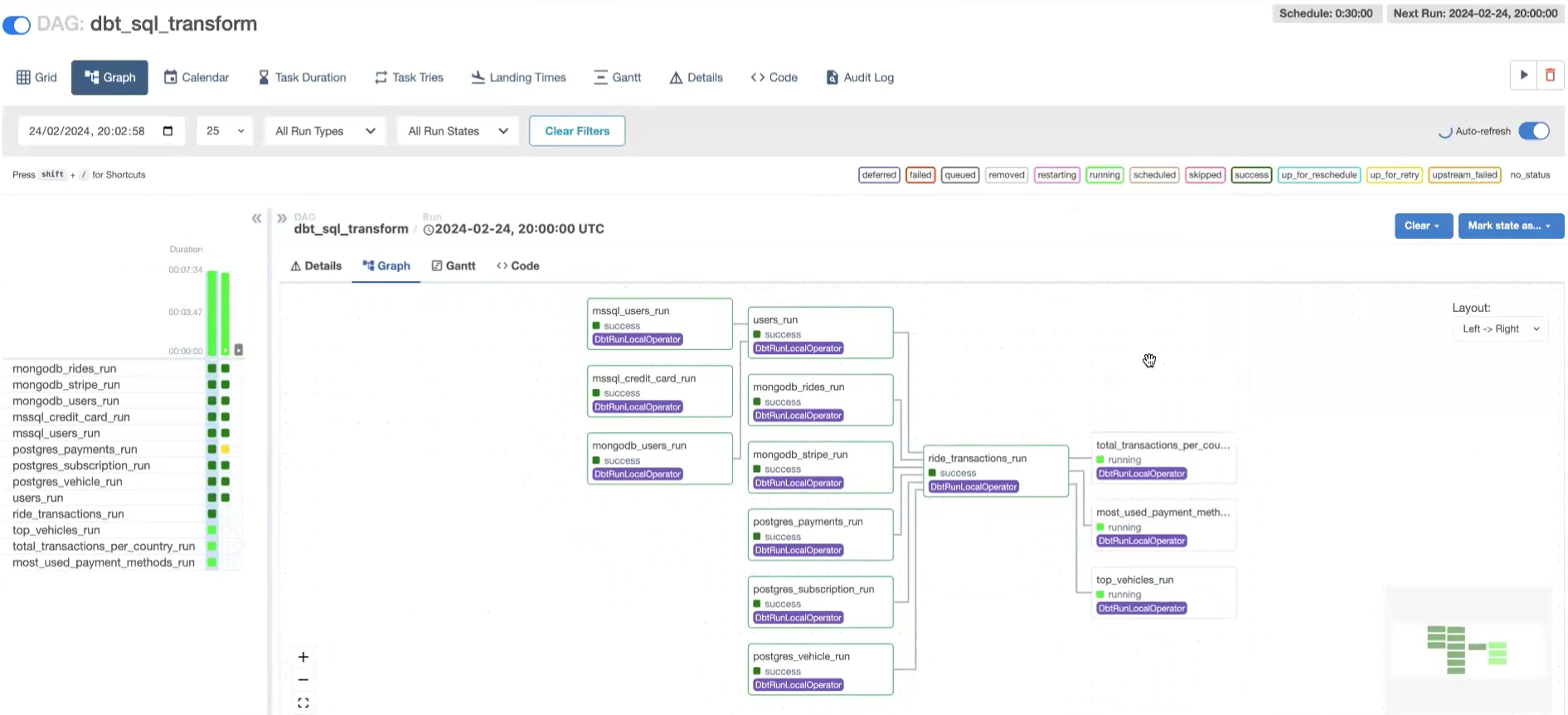
Task: Open the All Run Types dropdown
Action: (324, 131)
